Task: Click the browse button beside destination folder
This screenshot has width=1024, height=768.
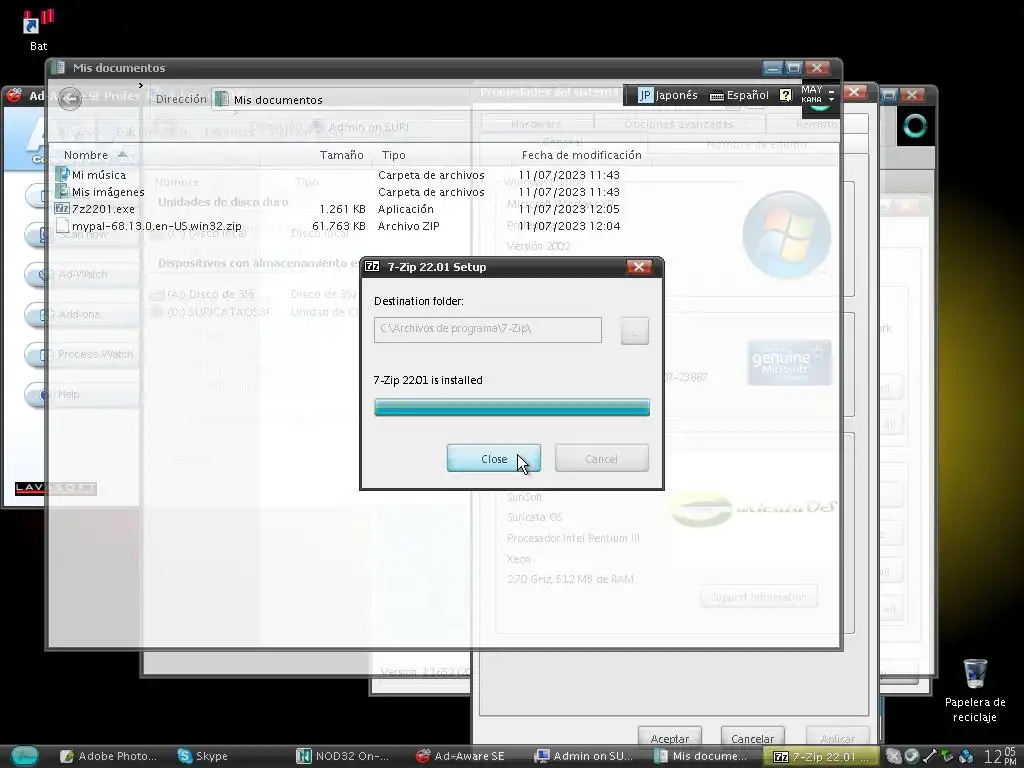Action: coord(634,331)
